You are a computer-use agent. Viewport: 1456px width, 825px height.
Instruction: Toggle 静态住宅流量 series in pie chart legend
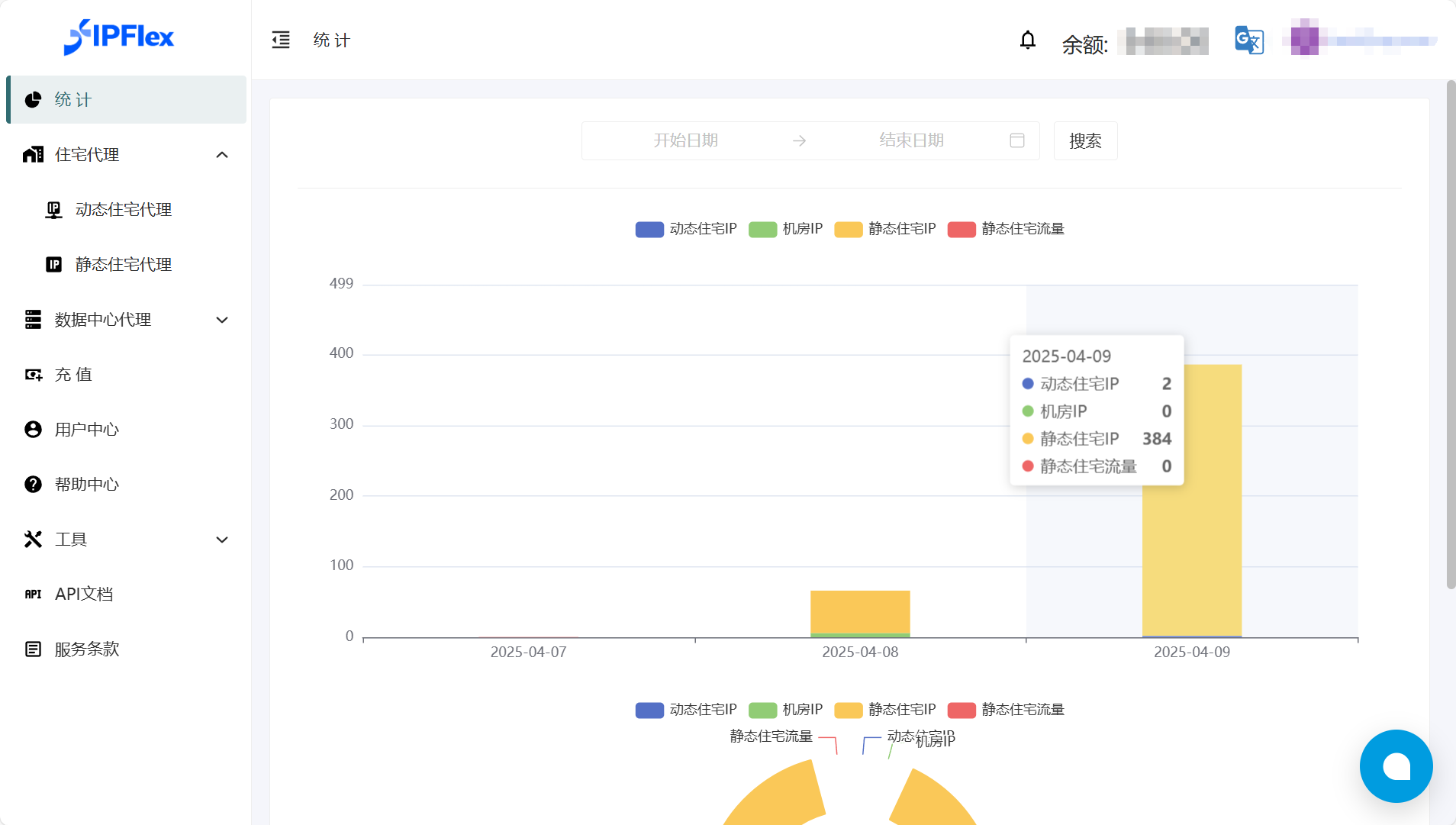coord(1006,710)
